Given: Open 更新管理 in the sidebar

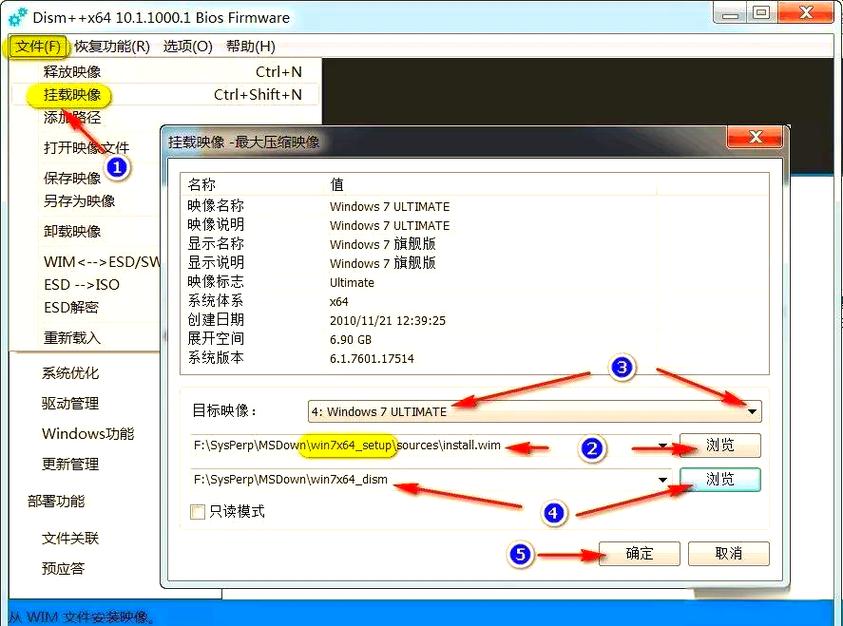Looking at the screenshot, I should [x=70, y=464].
